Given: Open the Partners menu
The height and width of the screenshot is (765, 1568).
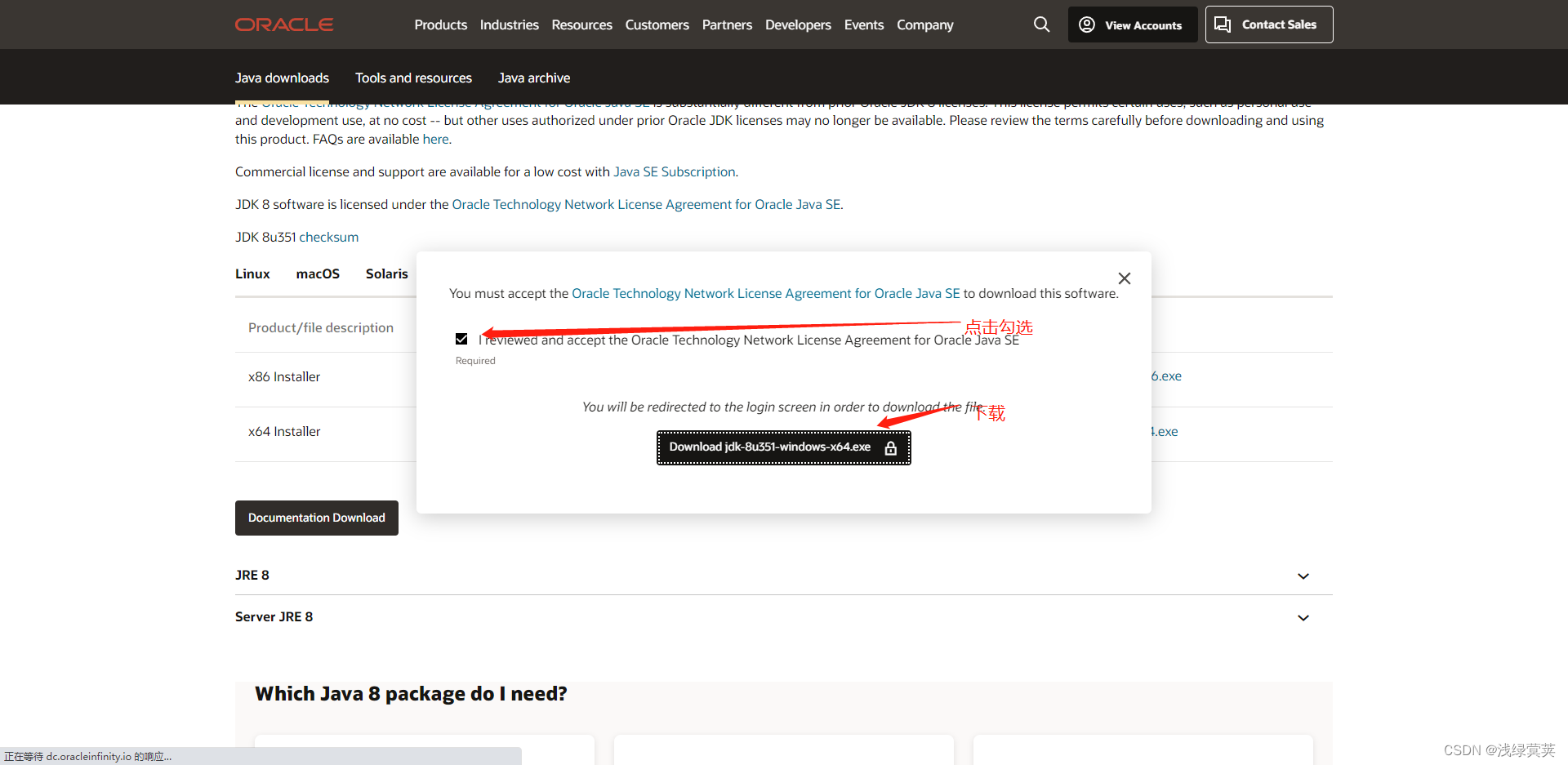Looking at the screenshot, I should [x=727, y=24].
